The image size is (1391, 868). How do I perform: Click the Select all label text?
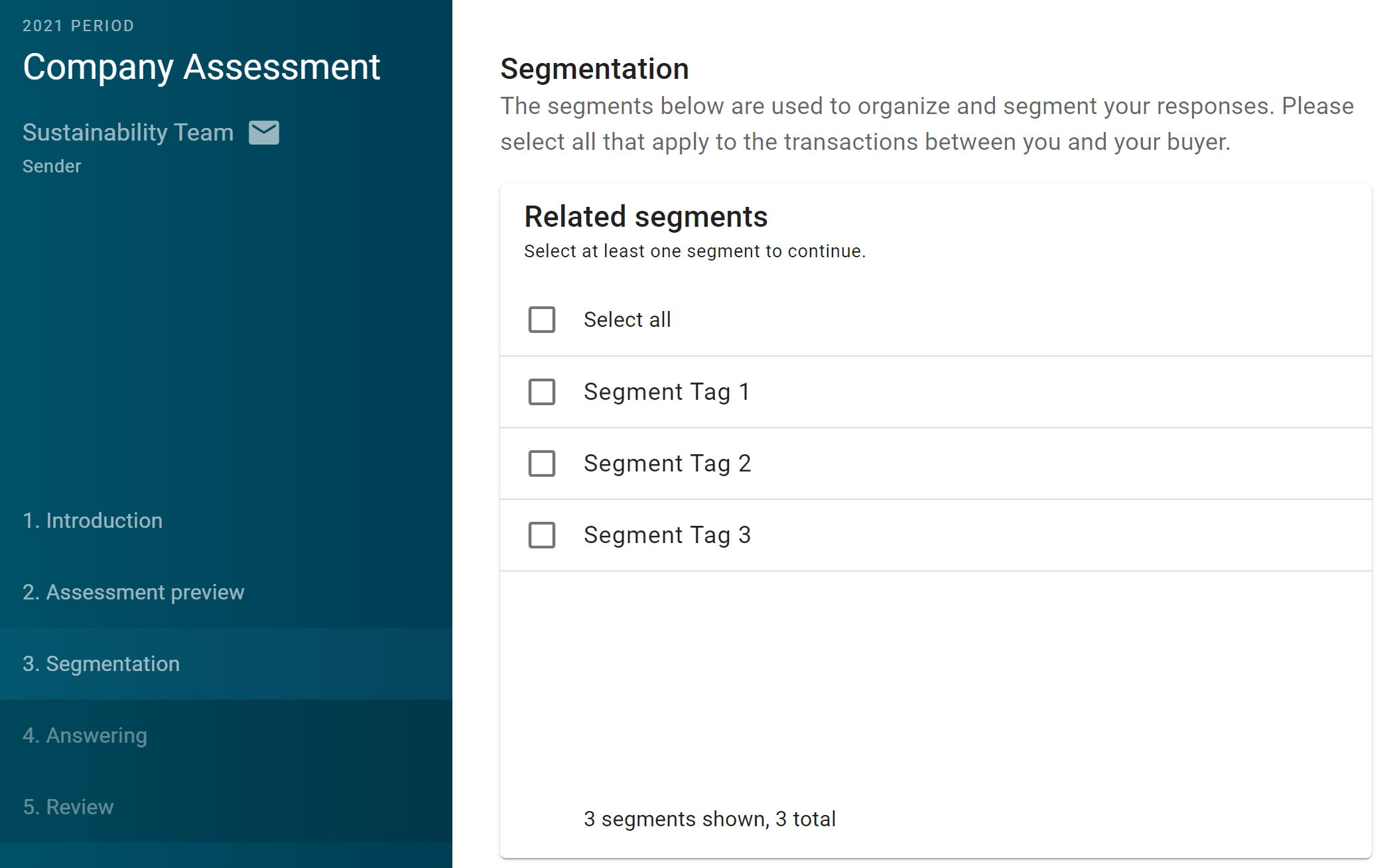(x=627, y=320)
